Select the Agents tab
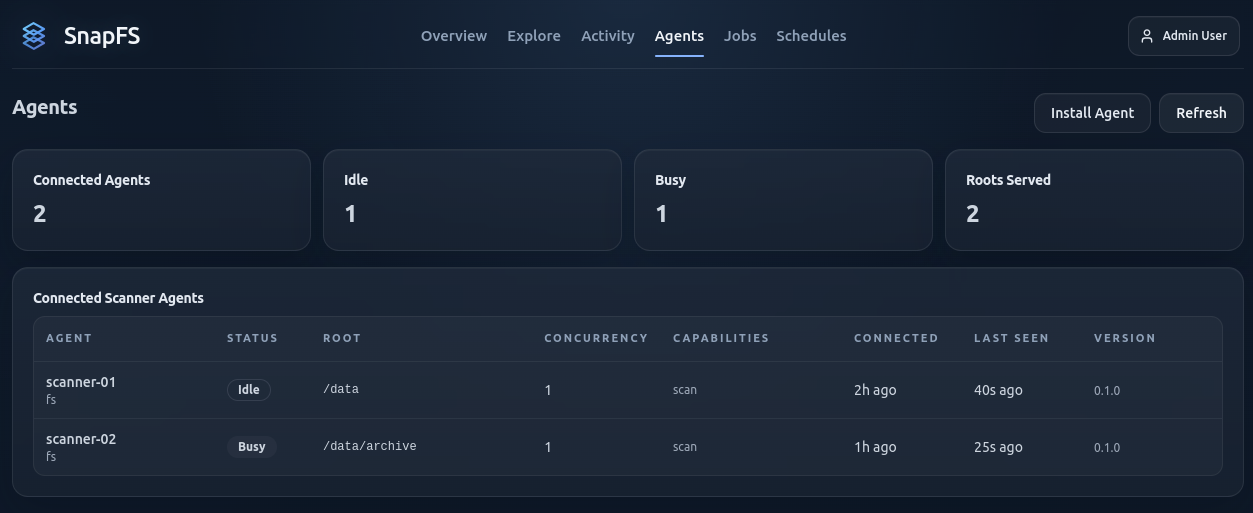Viewport: 1253px width, 513px height. coord(679,36)
